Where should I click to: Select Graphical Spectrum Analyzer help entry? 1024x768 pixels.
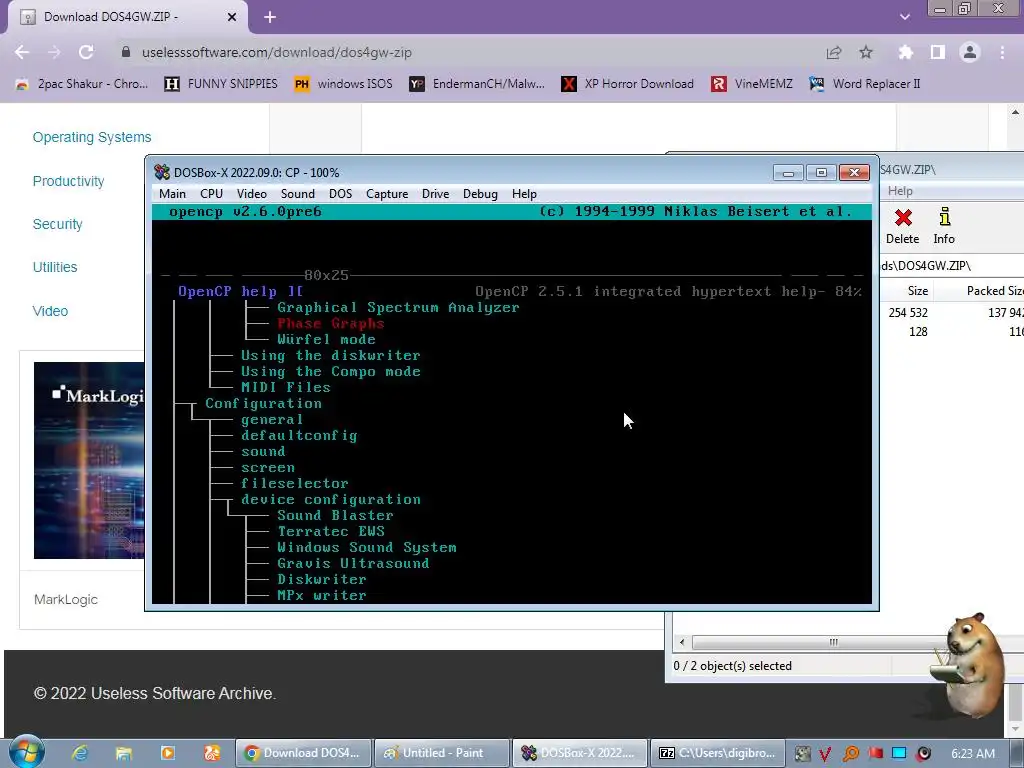(x=398, y=308)
